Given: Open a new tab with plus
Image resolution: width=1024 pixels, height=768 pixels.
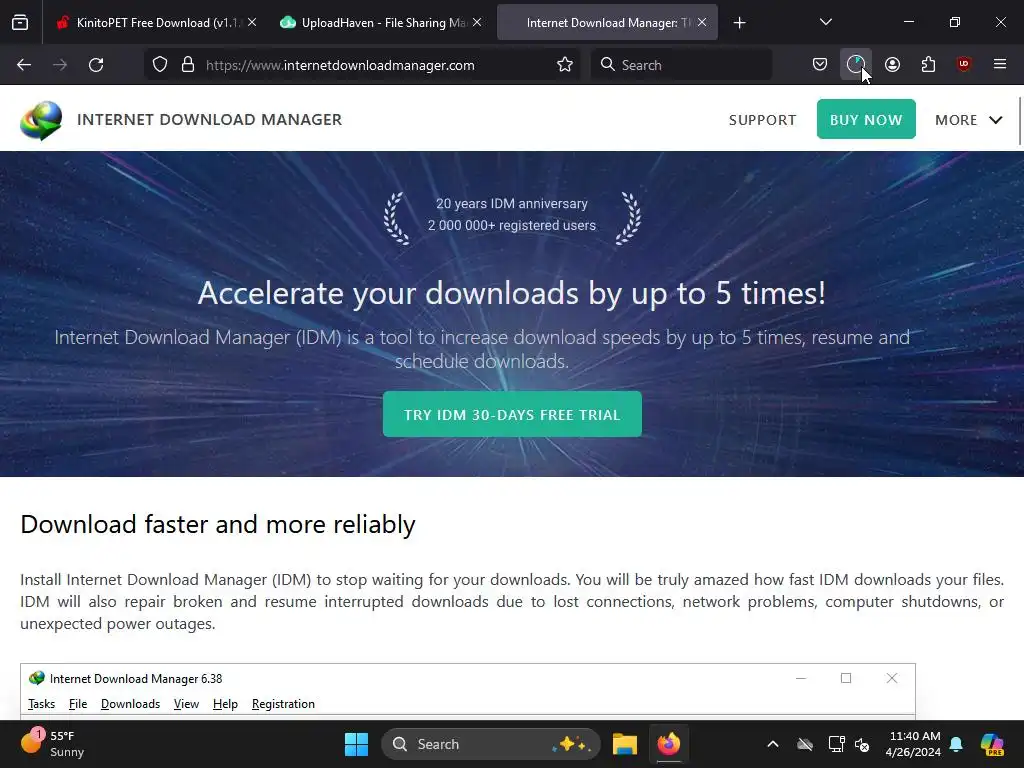Looking at the screenshot, I should (x=739, y=23).
